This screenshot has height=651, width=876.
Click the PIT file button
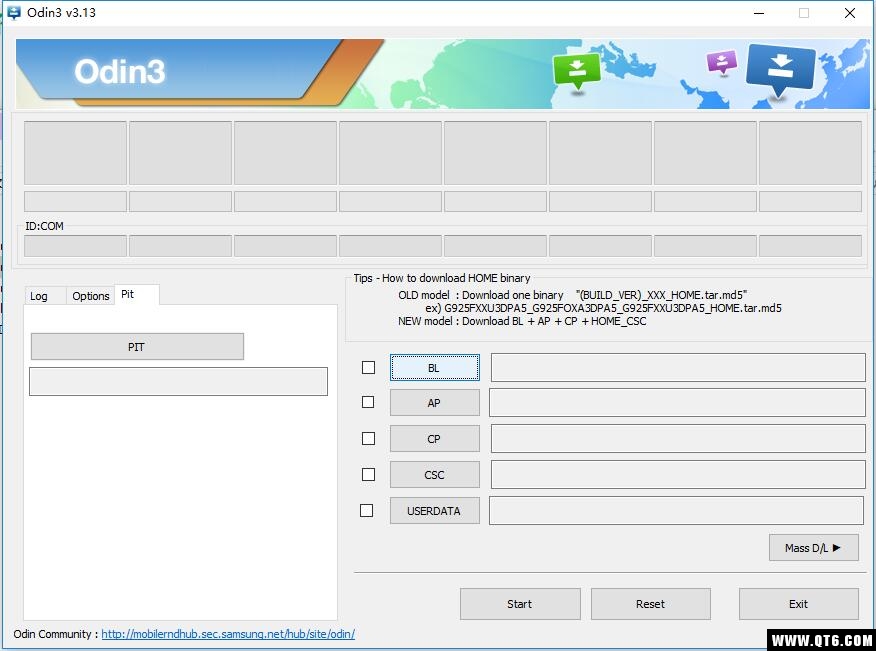[137, 347]
